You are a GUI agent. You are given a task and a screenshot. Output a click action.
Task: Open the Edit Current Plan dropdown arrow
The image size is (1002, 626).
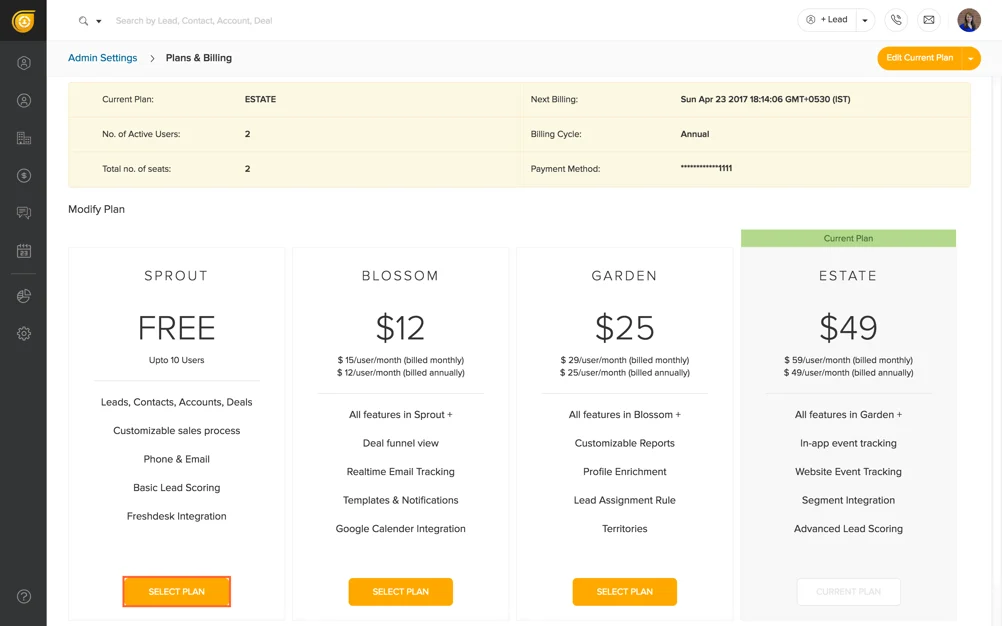point(968,58)
